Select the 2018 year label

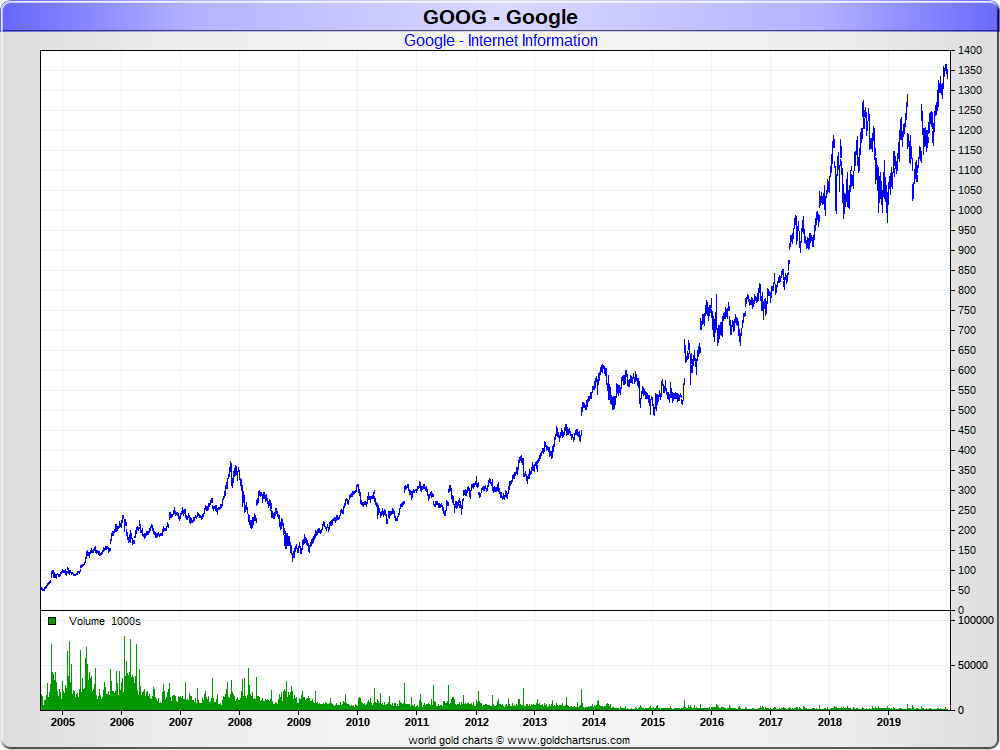(x=830, y=722)
